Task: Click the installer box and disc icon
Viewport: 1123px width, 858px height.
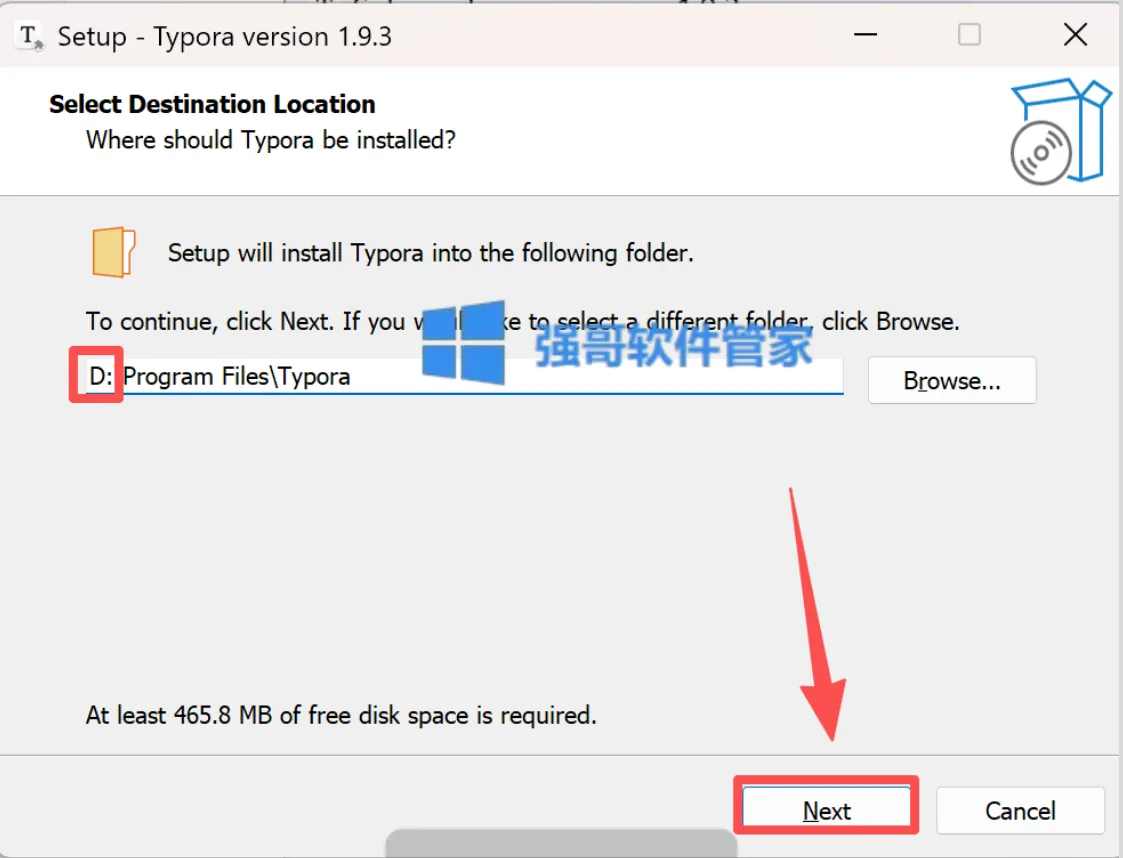Action: (1059, 131)
